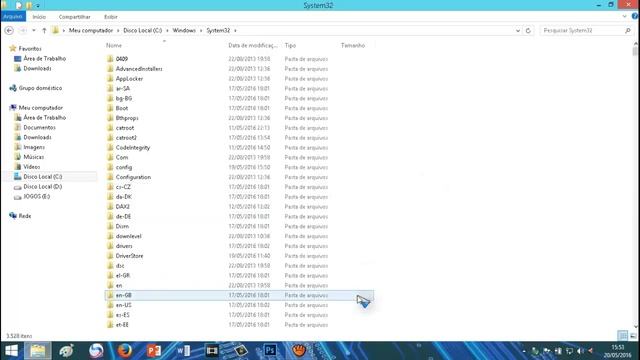
Task: Open the Exibir ribbon tab
Action: click(x=111, y=17)
